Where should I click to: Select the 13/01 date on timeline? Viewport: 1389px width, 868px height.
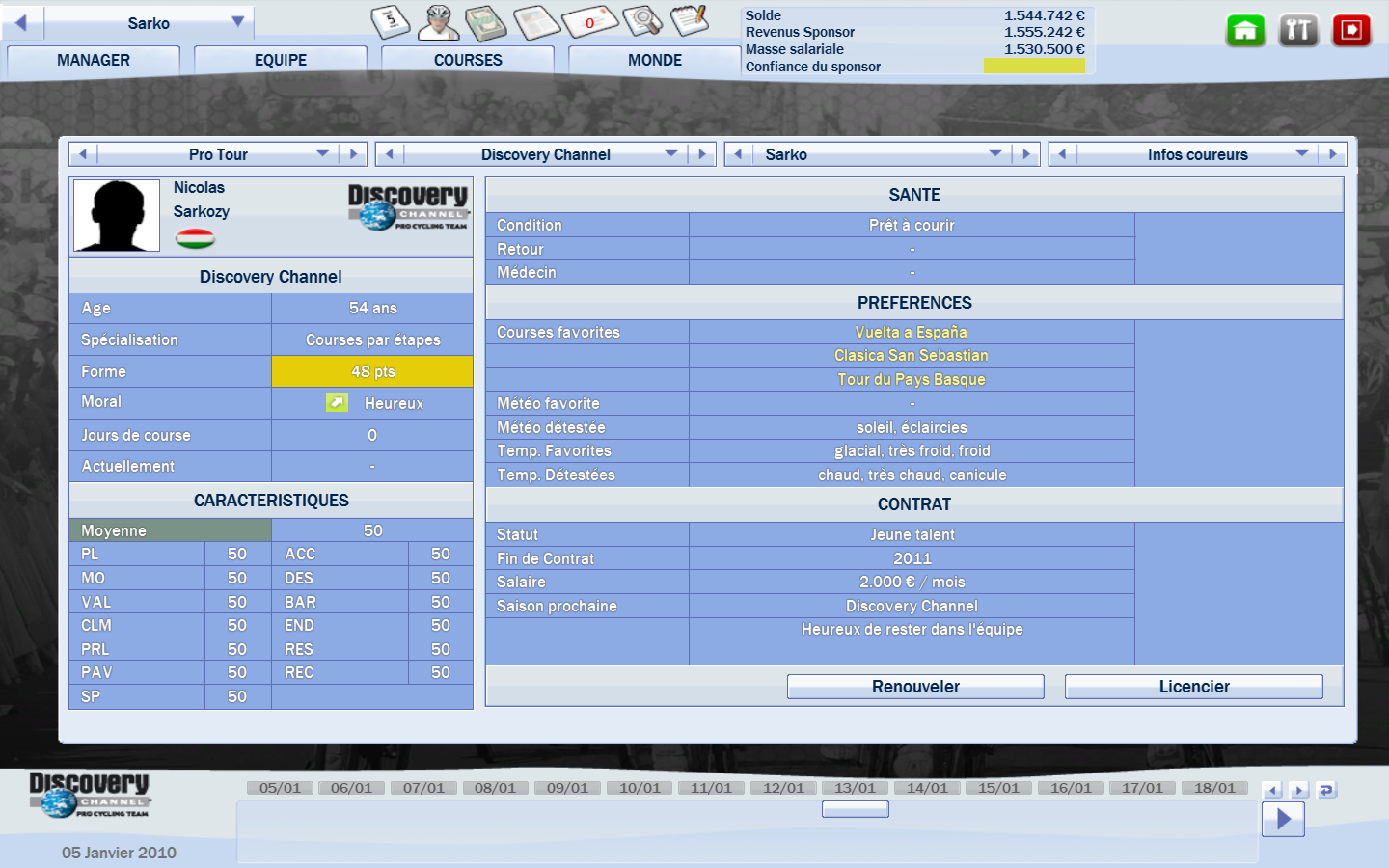(855, 788)
